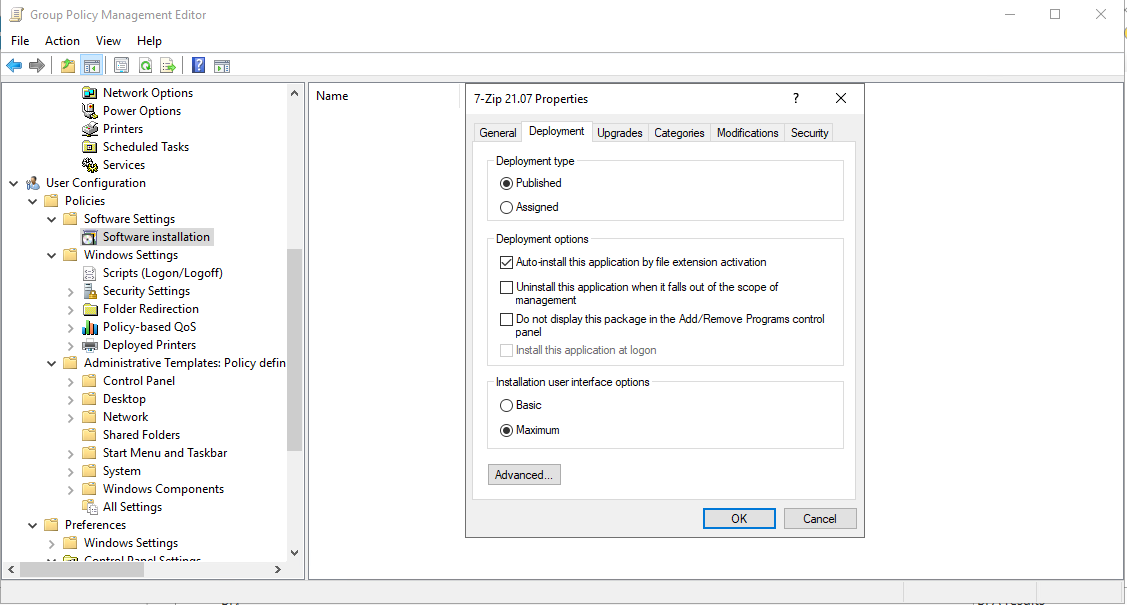Click OK in the 7-Zip Properties dialog
The height and width of the screenshot is (605, 1127).
tap(739, 519)
